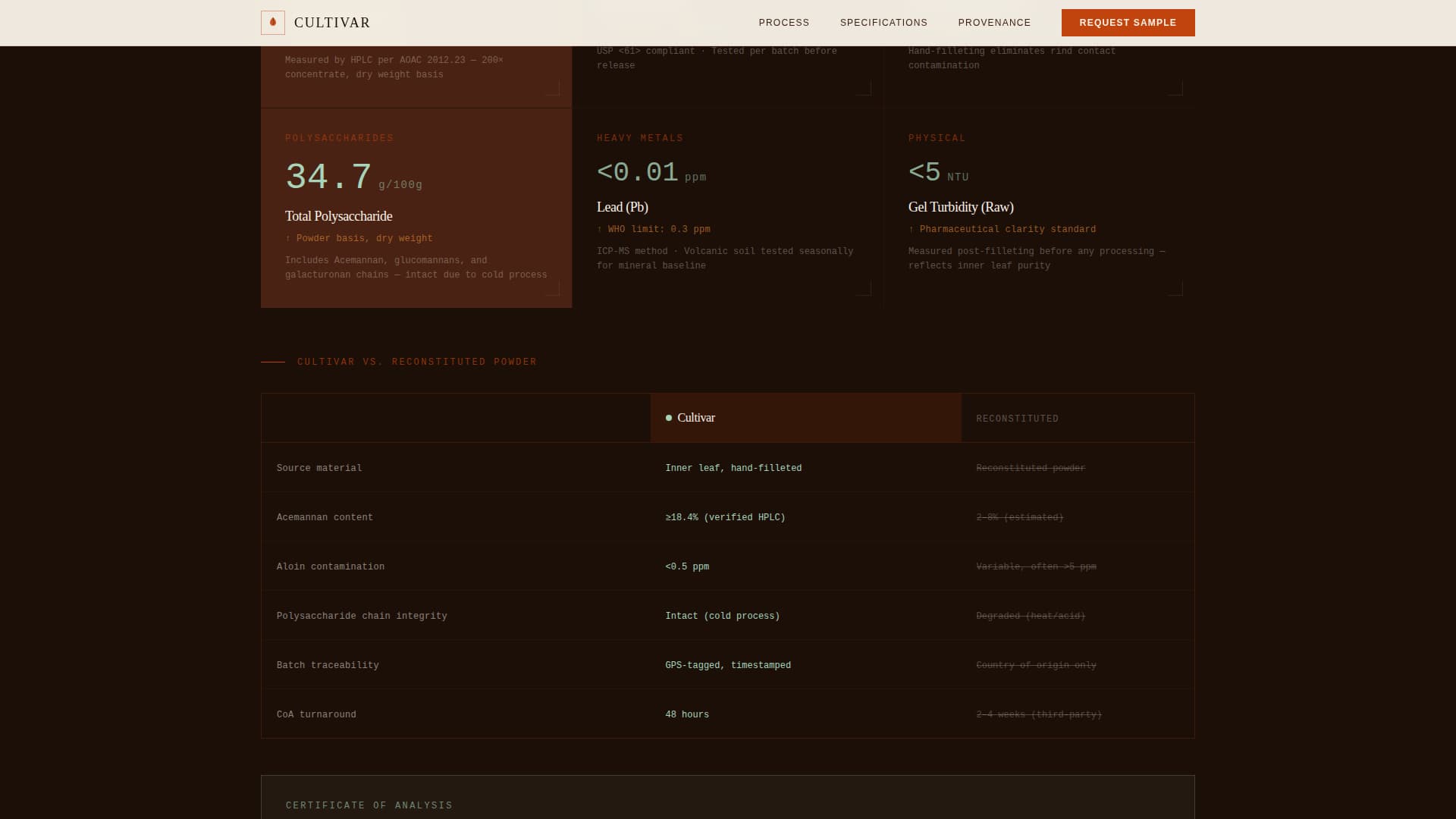
Task: Click the 'HEAVY METALS' category label
Action: pyautogui.click(x=640, y=138)
